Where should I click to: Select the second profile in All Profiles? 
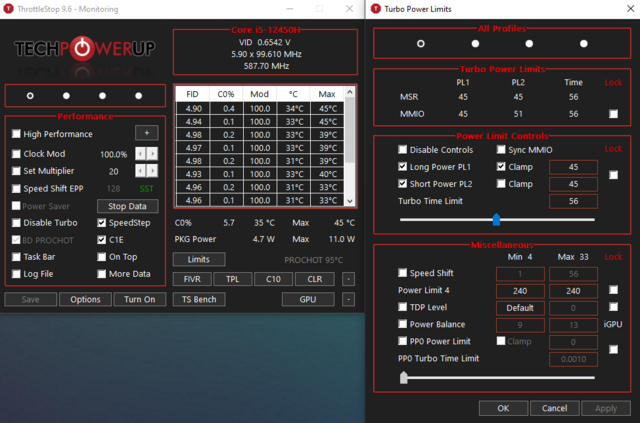(x=475, y=43)
